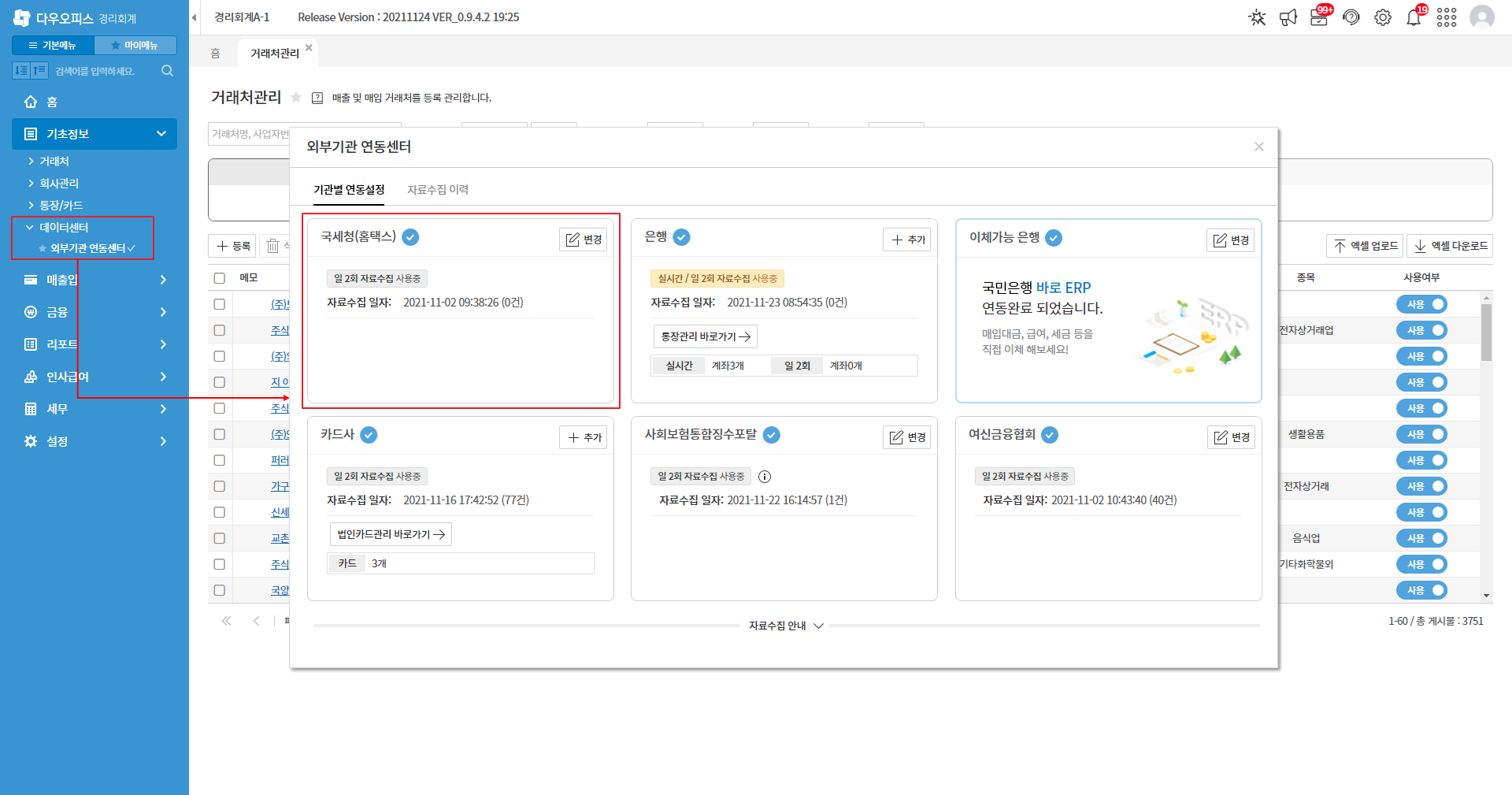This screenshot has height=795, width=1512.
Task: Click 변경 button on 국세청(홈택스) card
Action: point(584,240)
